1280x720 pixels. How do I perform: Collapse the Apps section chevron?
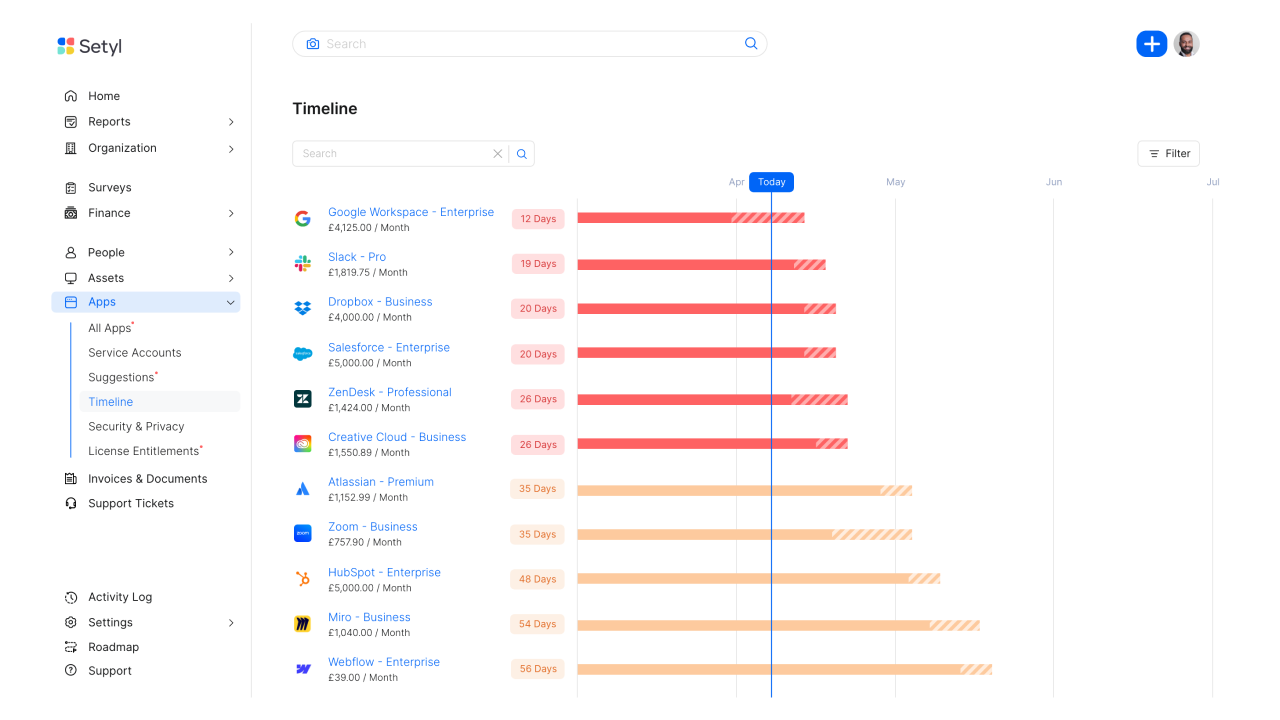[231, 302]
